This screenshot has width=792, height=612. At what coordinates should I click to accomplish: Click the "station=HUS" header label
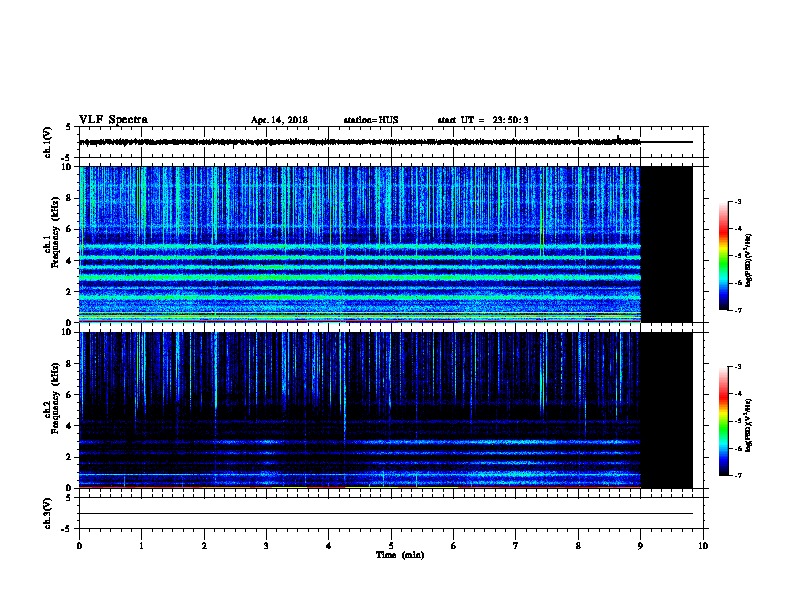pos(371,120)
